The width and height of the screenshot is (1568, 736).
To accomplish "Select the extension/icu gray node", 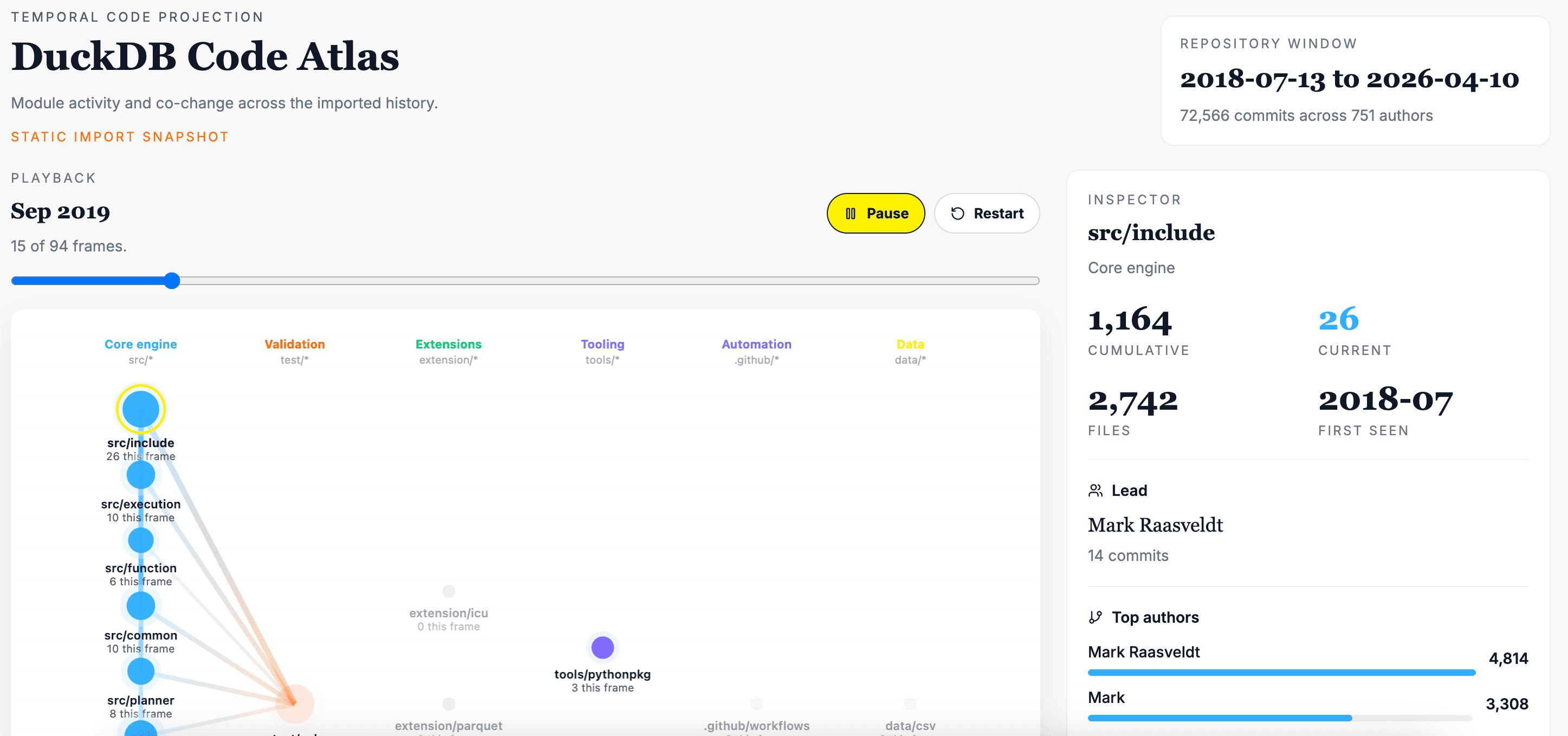I will (449, 591).
